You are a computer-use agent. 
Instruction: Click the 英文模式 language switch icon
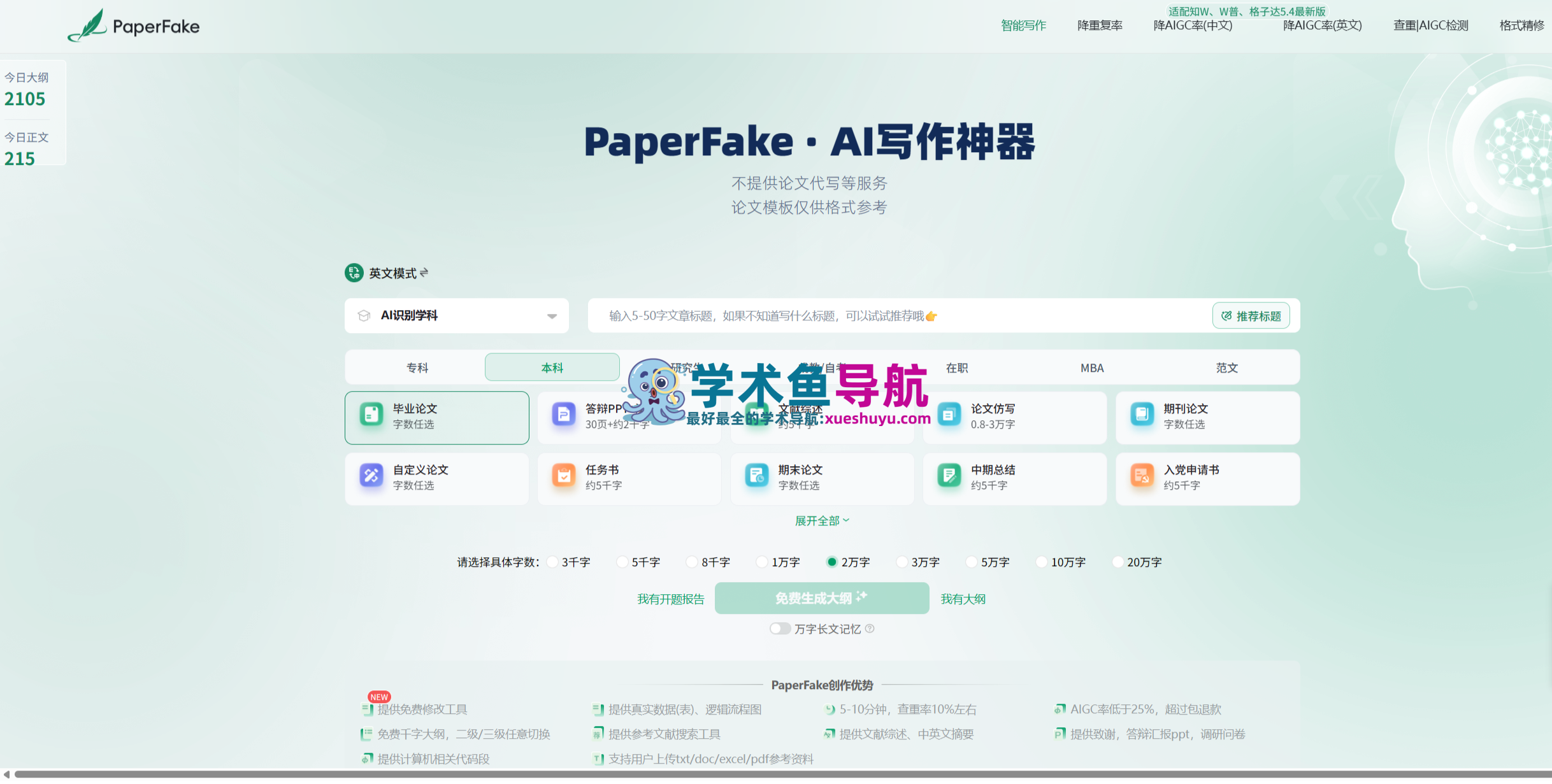[x=354, y=273]
